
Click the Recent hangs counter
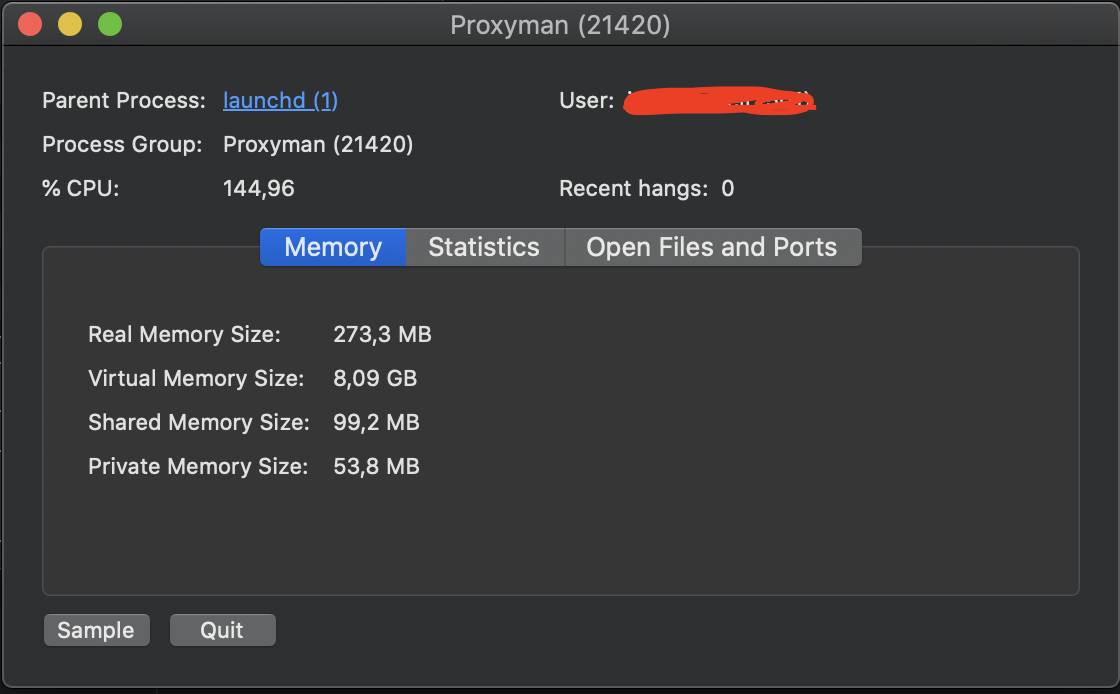pyautogui.click(x=728, y=188)
